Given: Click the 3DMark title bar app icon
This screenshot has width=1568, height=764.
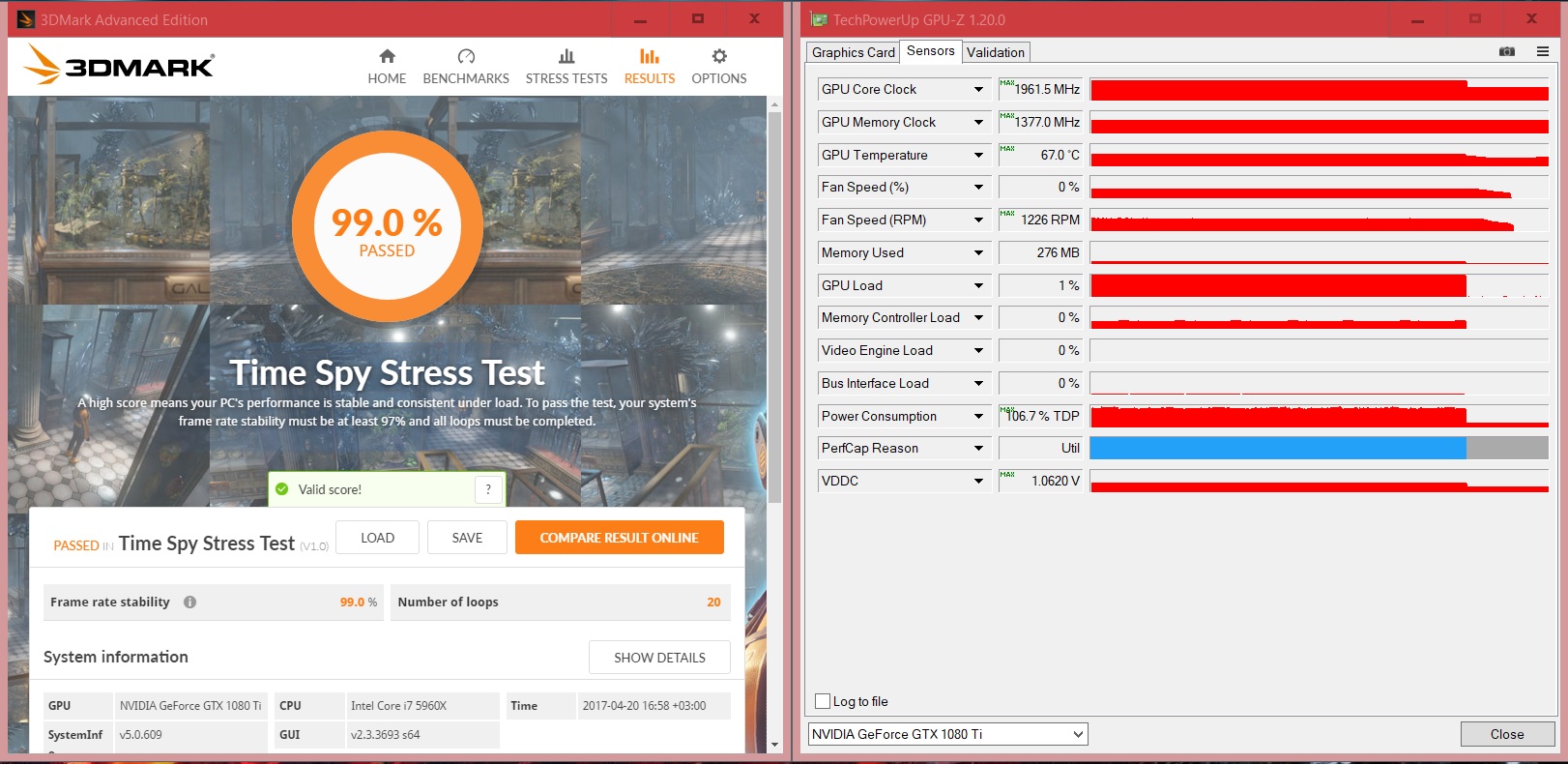Looking at the screenshot, I should point(26,19).
